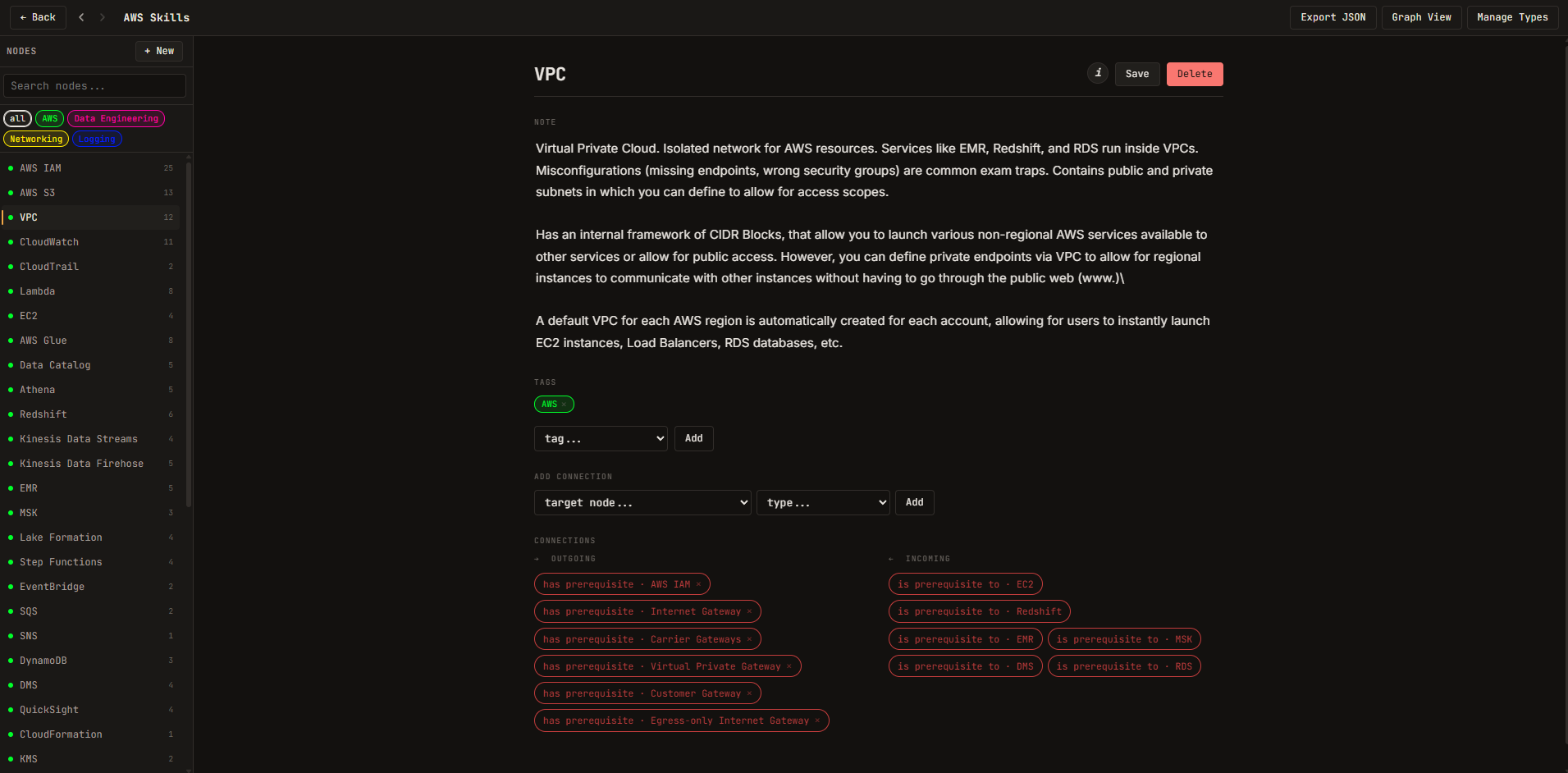Image resolution: width=1568 pixels, height=773 pixels.
Task: Select the AWS Glue node
Action: 90,341
